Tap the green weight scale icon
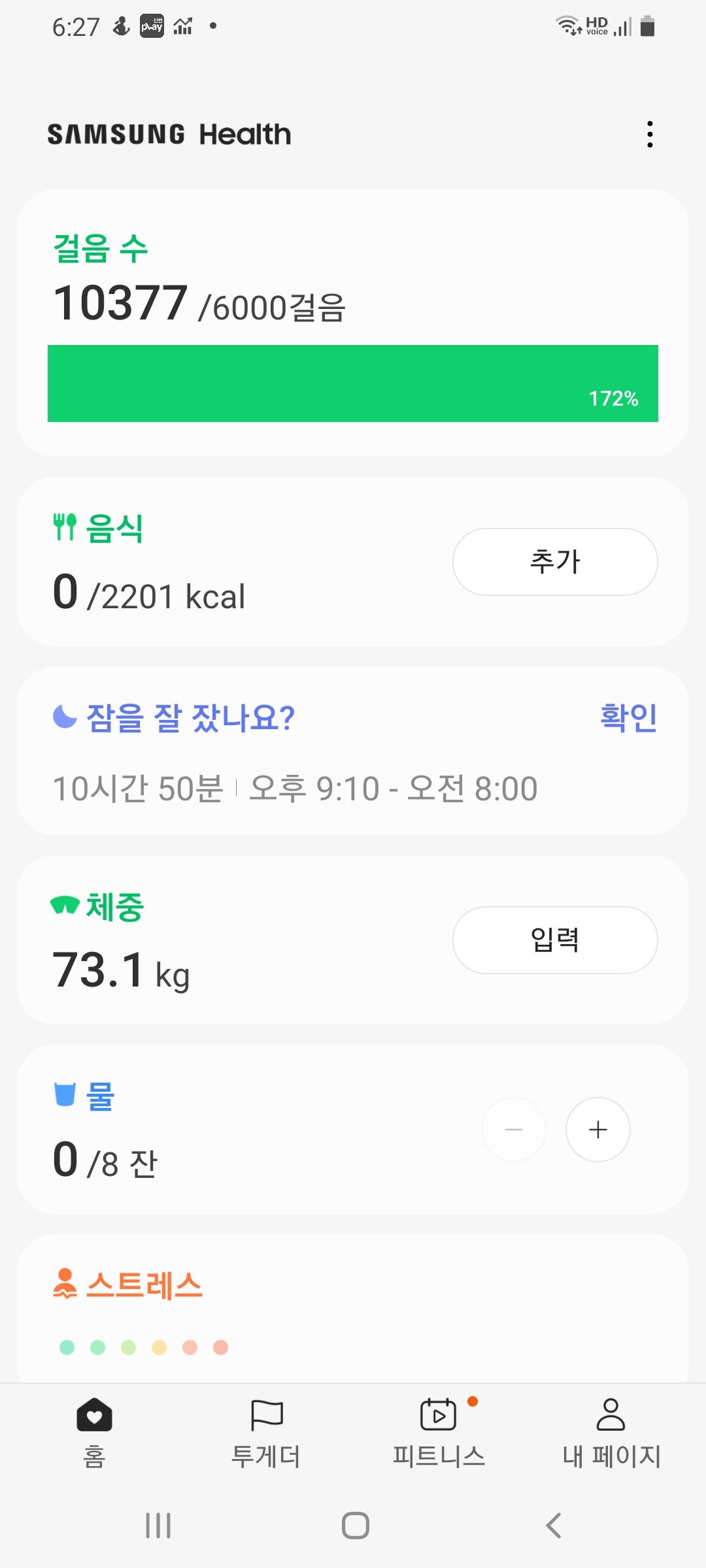 pos(65,906)
